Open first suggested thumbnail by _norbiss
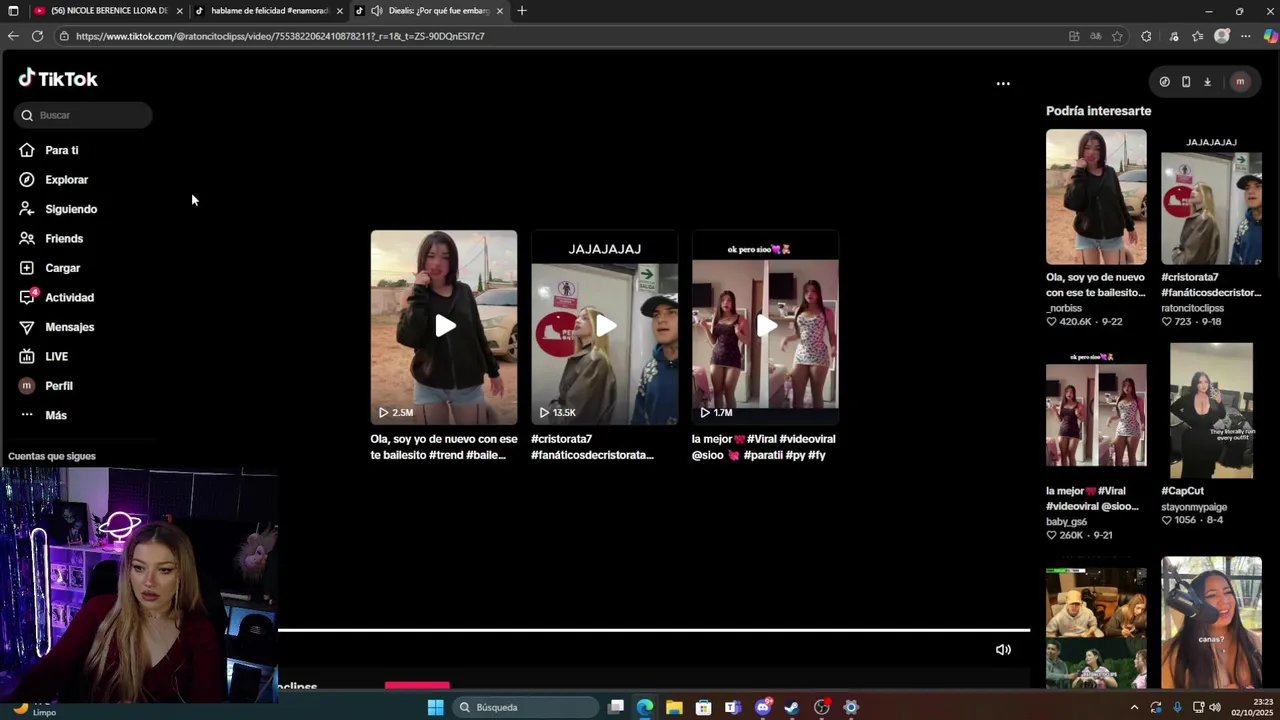This screenshot has height=720, width=1280. [1096, 197]
